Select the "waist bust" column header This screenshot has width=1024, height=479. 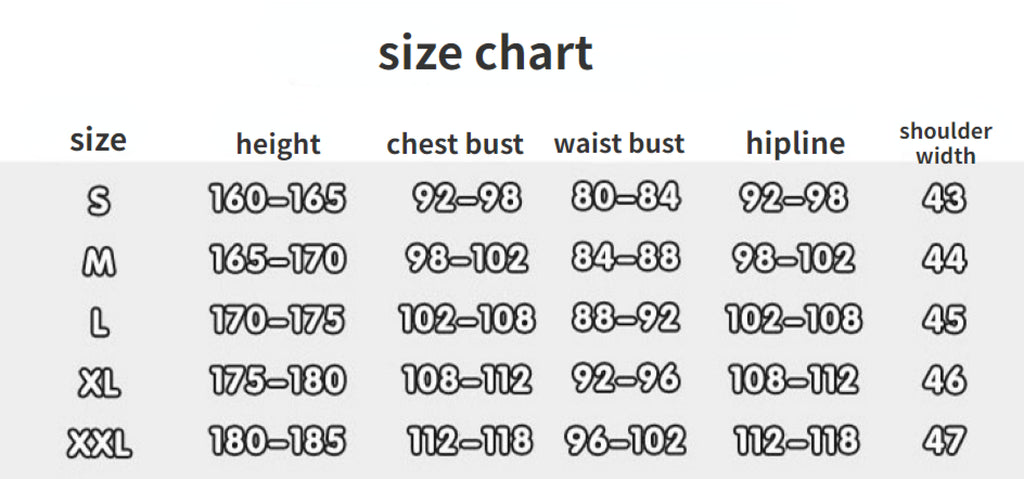(619, 143)
